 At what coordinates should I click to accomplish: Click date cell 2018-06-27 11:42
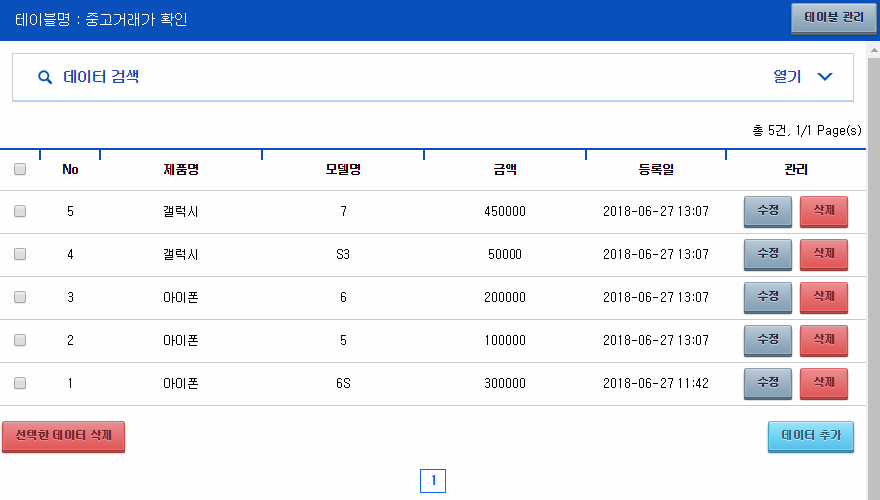656,383
